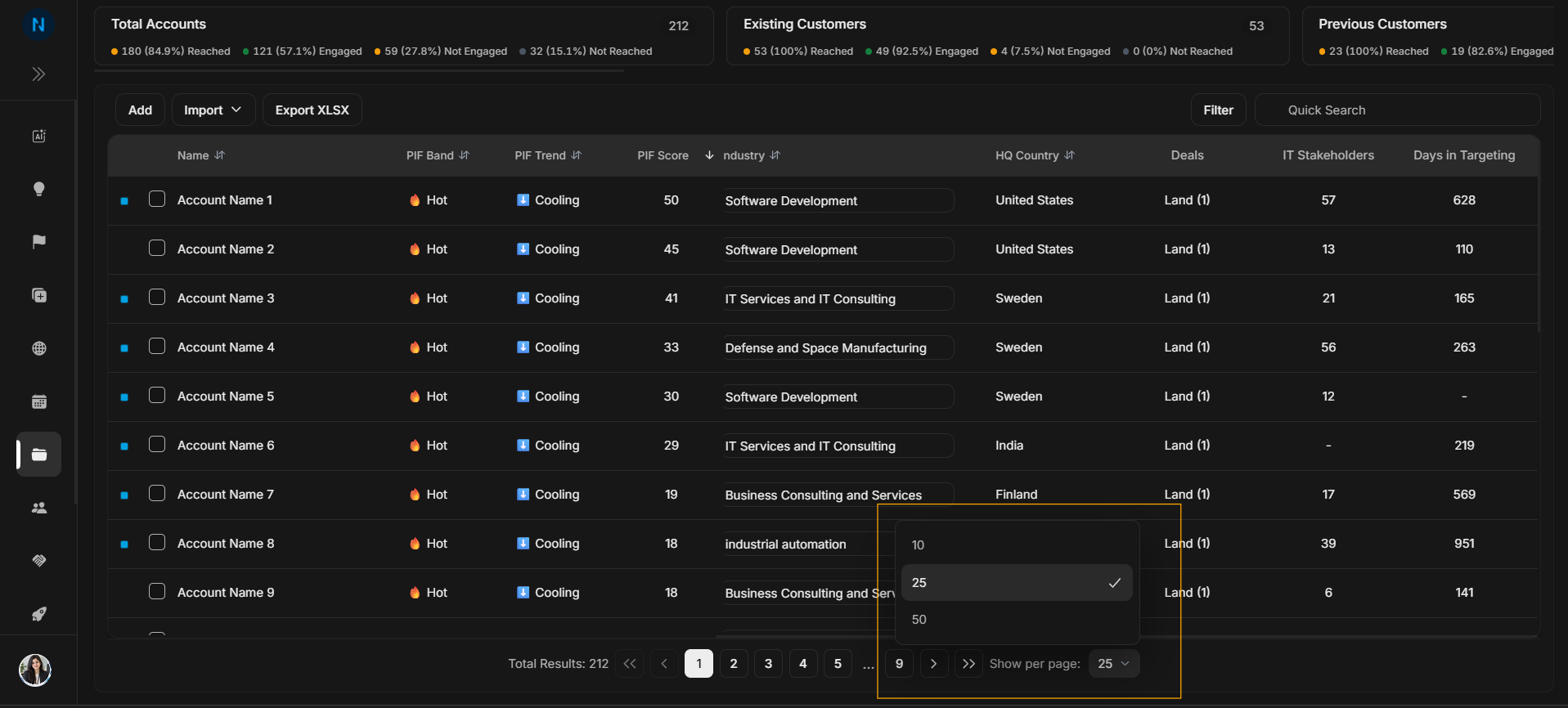Collapse the Show per page dropdown

(x=1113, y=664)
